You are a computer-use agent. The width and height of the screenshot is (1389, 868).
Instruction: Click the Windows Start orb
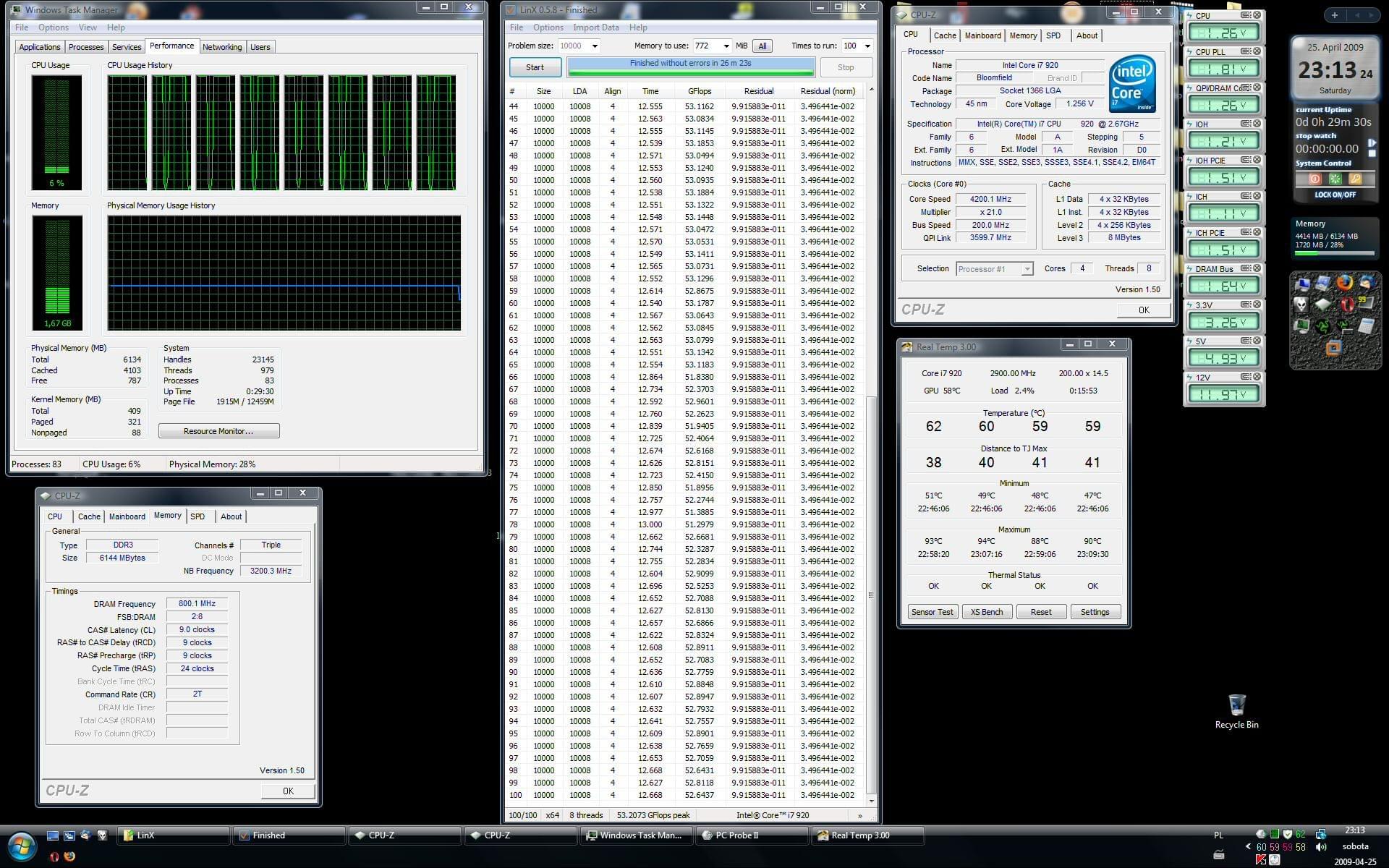[x=20, y=846]
